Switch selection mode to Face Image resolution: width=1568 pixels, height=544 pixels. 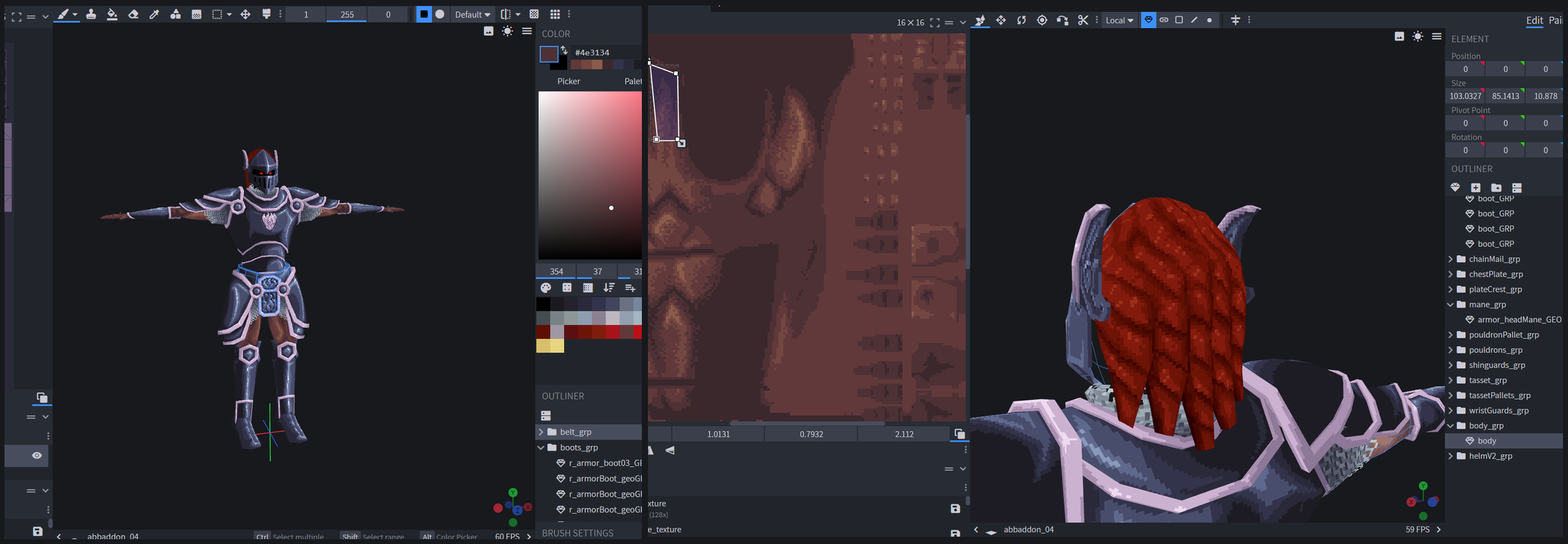[1179, 20]
